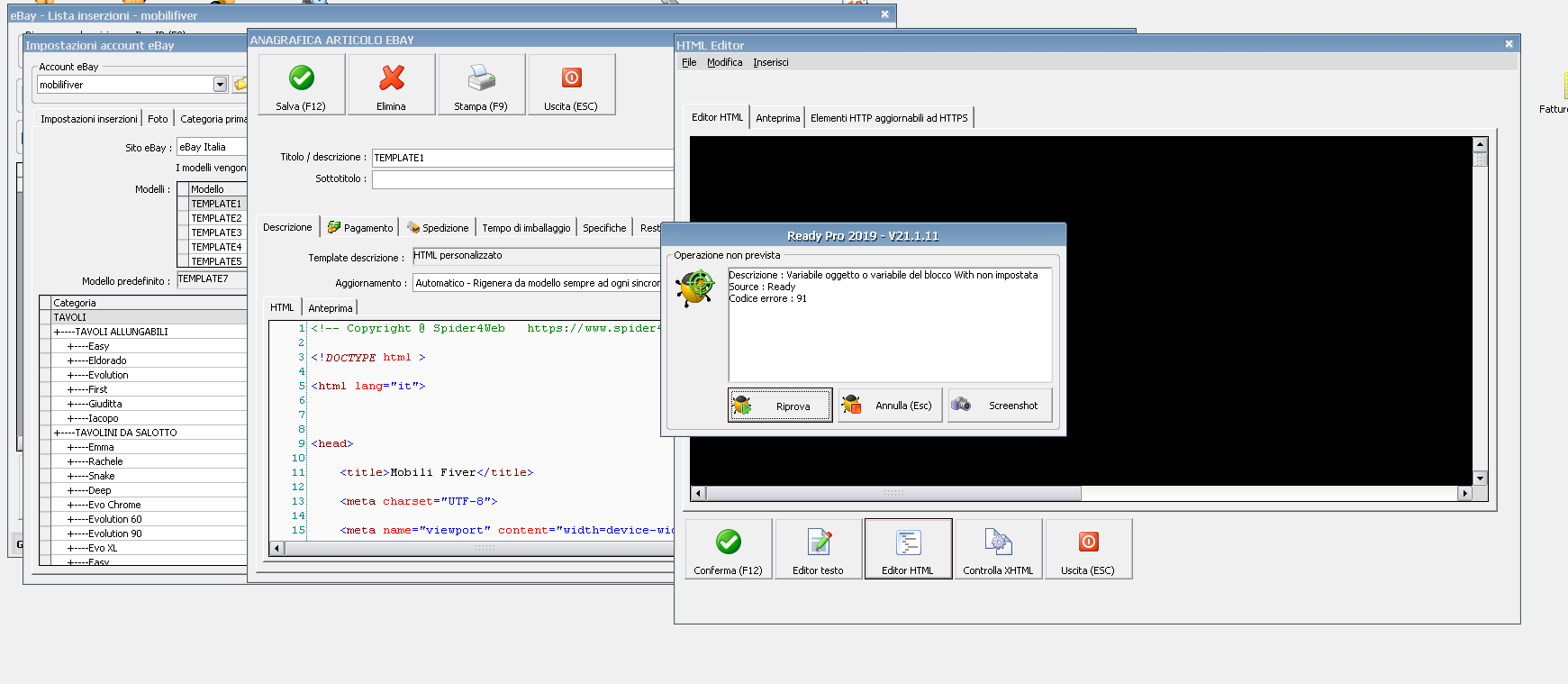Open the Aggiornamento combo box
Viewport: 1568px width, 684px height.
537,283
